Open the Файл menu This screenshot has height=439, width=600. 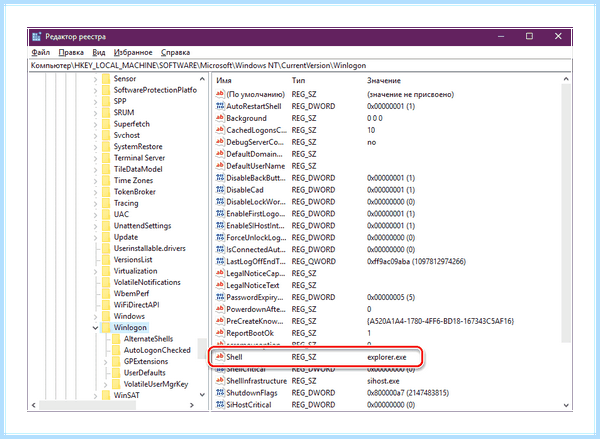[41, 52]
